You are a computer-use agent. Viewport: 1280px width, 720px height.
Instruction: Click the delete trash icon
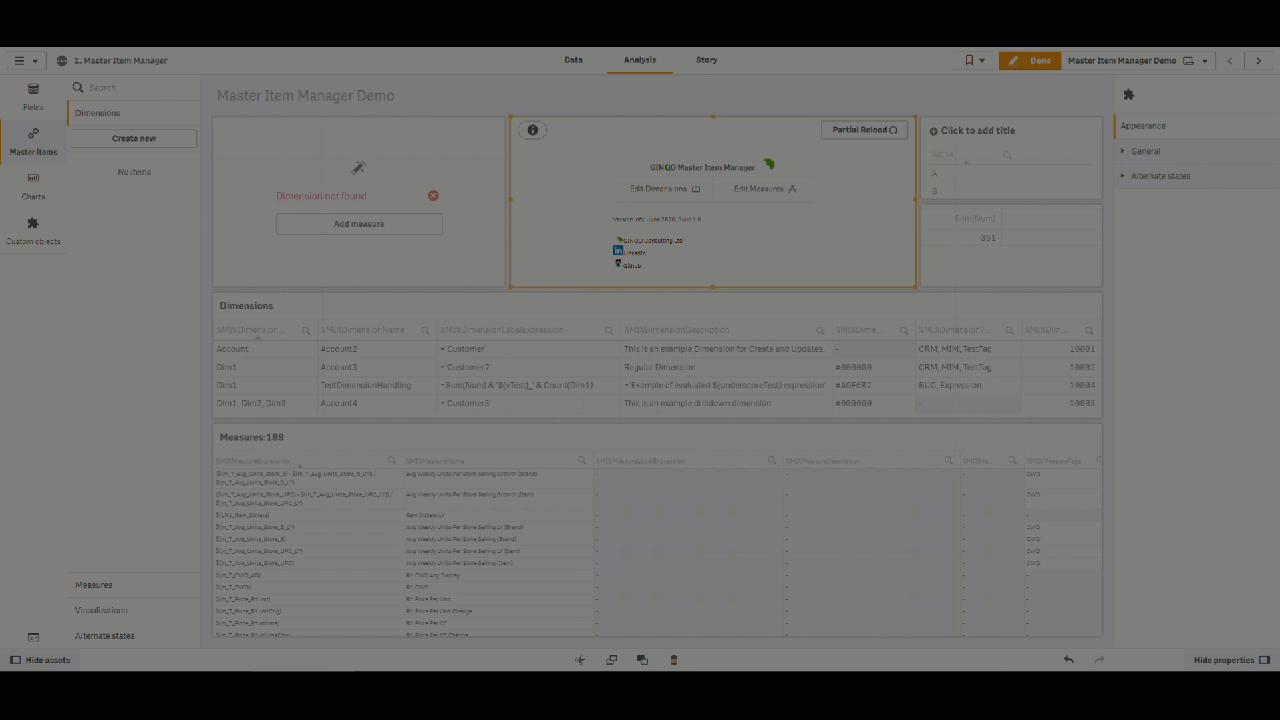pos(673,660)
